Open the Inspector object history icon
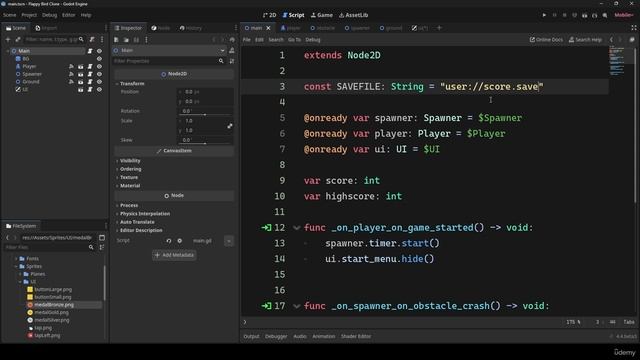 (x=232, y=40)
